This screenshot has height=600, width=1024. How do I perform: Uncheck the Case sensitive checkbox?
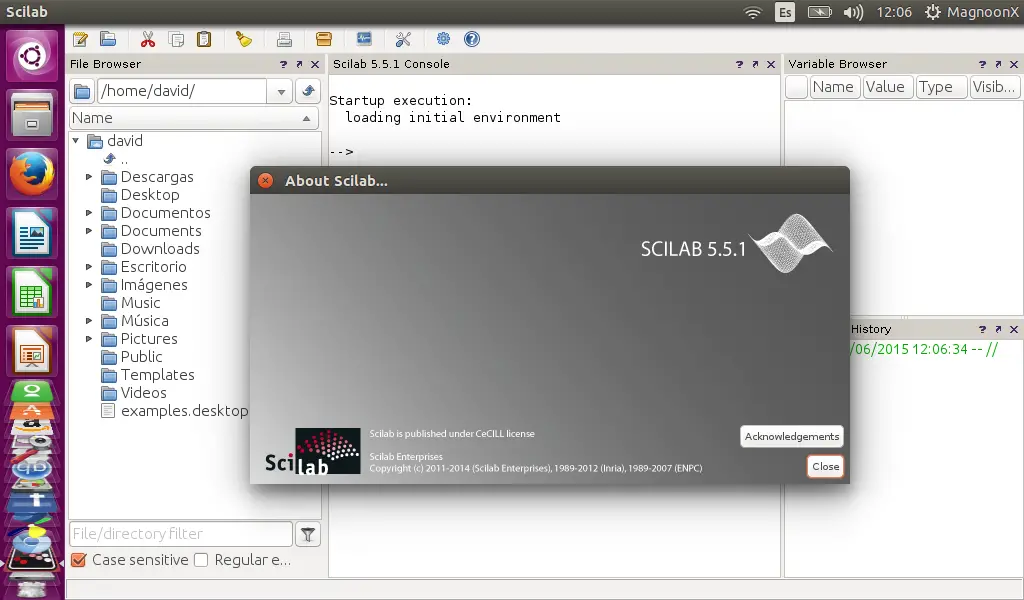point(78,560)
